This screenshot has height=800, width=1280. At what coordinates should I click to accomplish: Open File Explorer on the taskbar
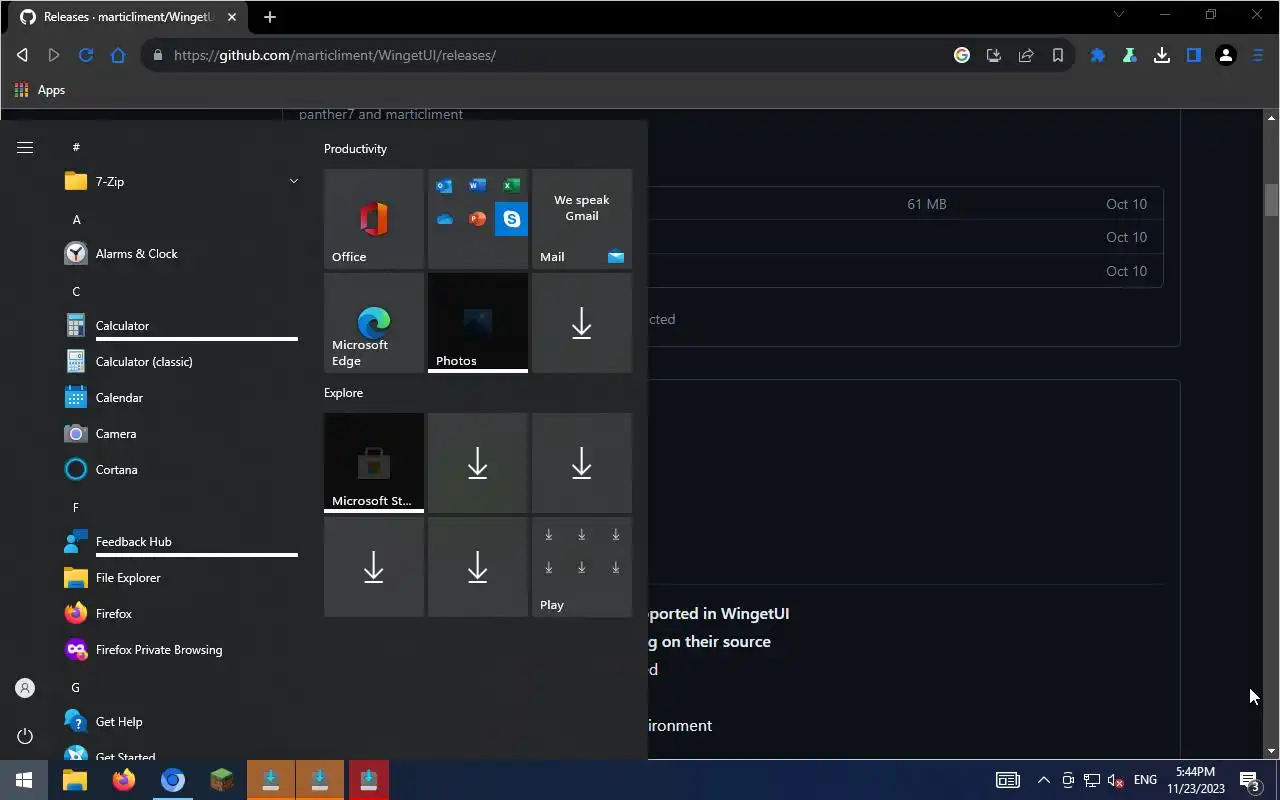[x=75, y=780]
